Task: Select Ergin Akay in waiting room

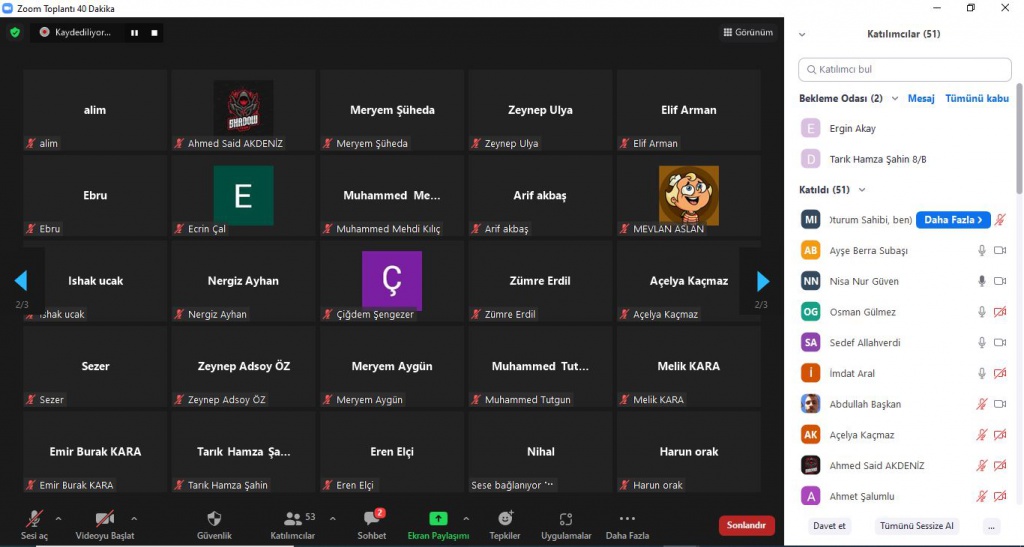Action: (x=904, y=129)
